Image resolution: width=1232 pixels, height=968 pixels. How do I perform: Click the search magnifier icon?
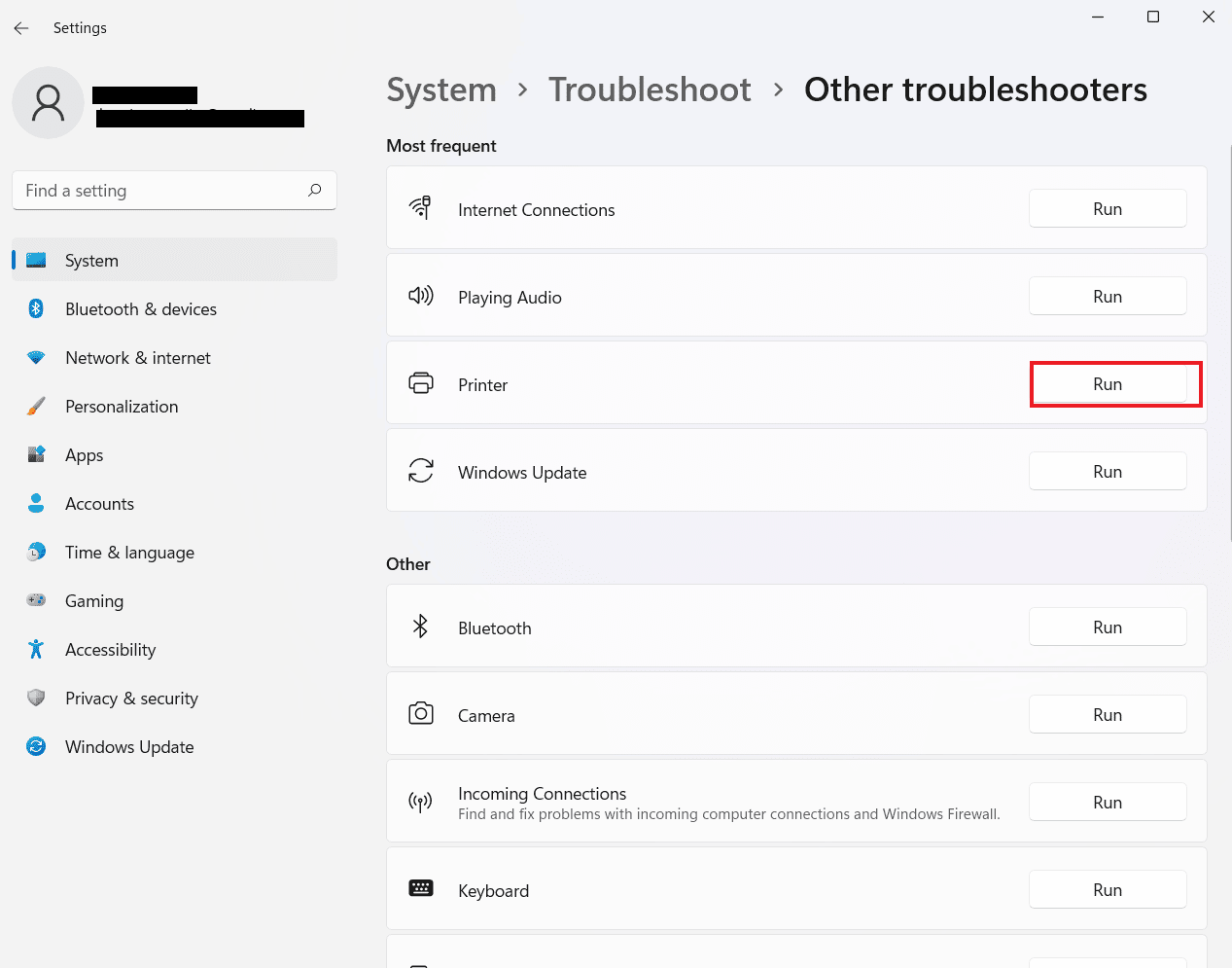coord(315,191)
